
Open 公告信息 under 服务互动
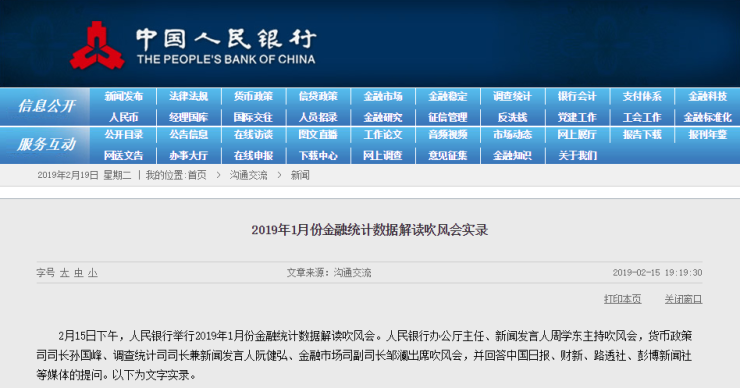189,135
